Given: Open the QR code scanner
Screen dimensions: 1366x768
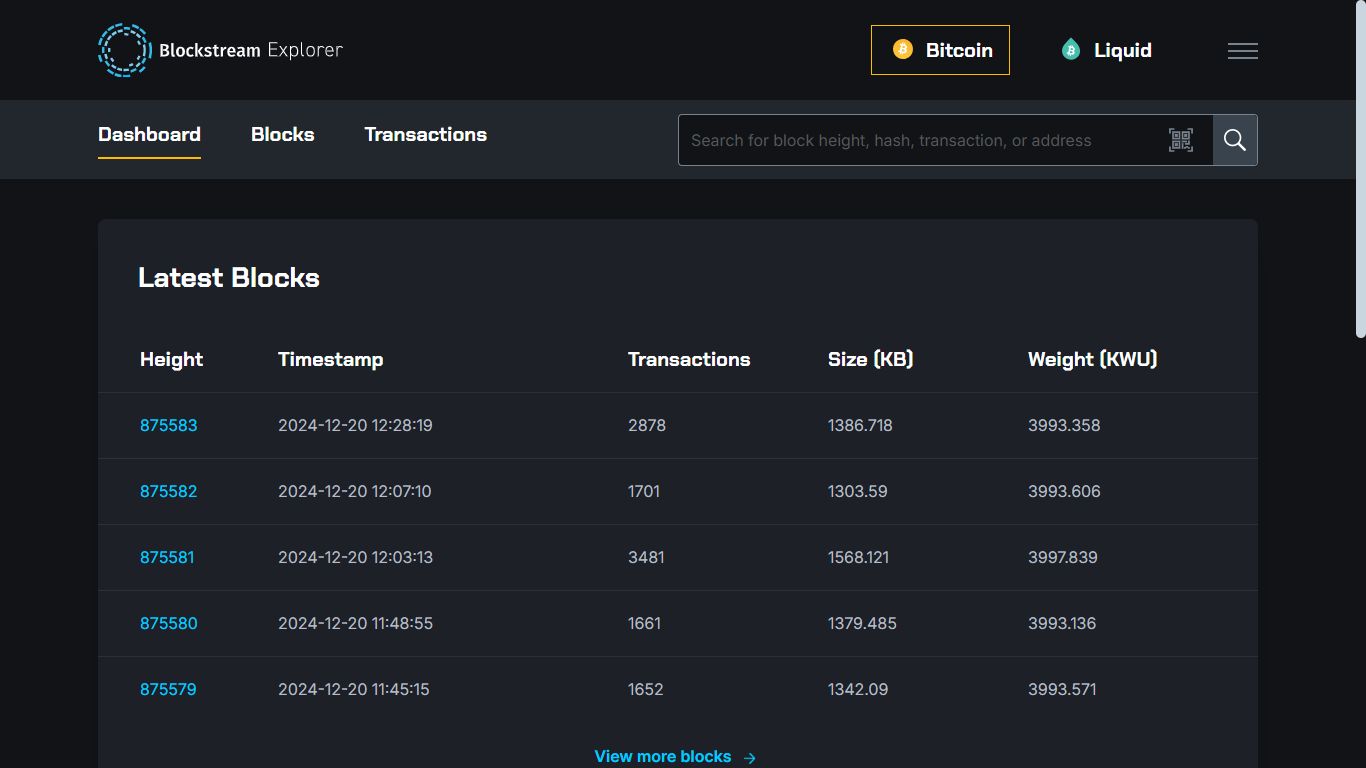Looking at the screenshot, I should tap(1180, 140).
